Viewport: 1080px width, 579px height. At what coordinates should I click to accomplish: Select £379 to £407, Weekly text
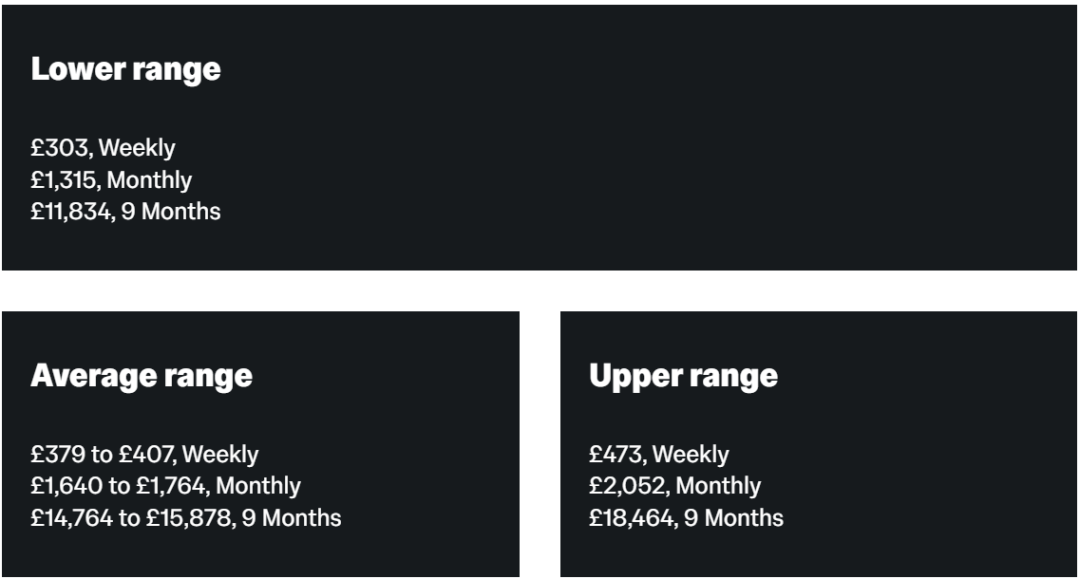pos(145,454)
